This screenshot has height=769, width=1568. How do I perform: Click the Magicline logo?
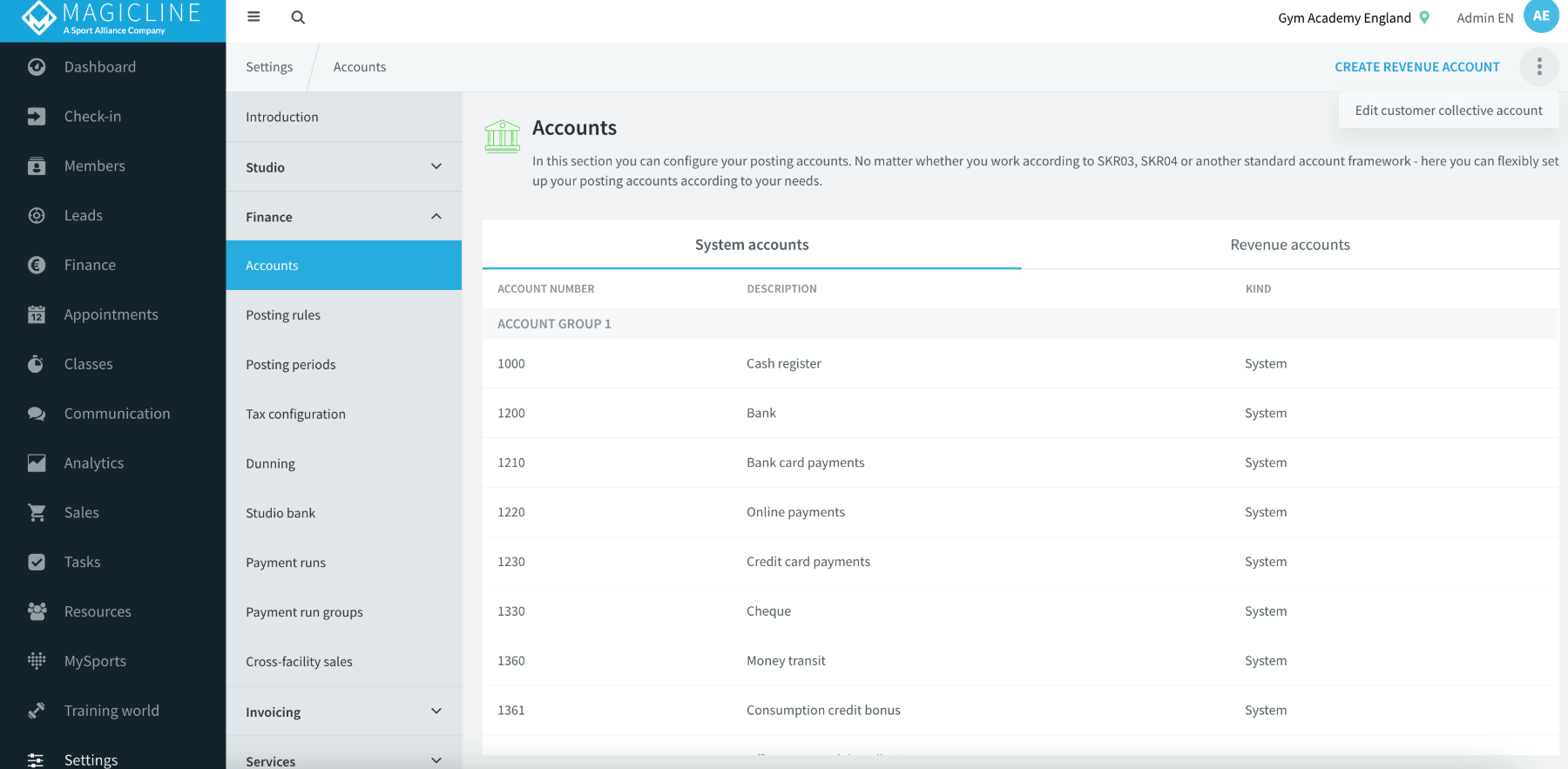(112, 18)
